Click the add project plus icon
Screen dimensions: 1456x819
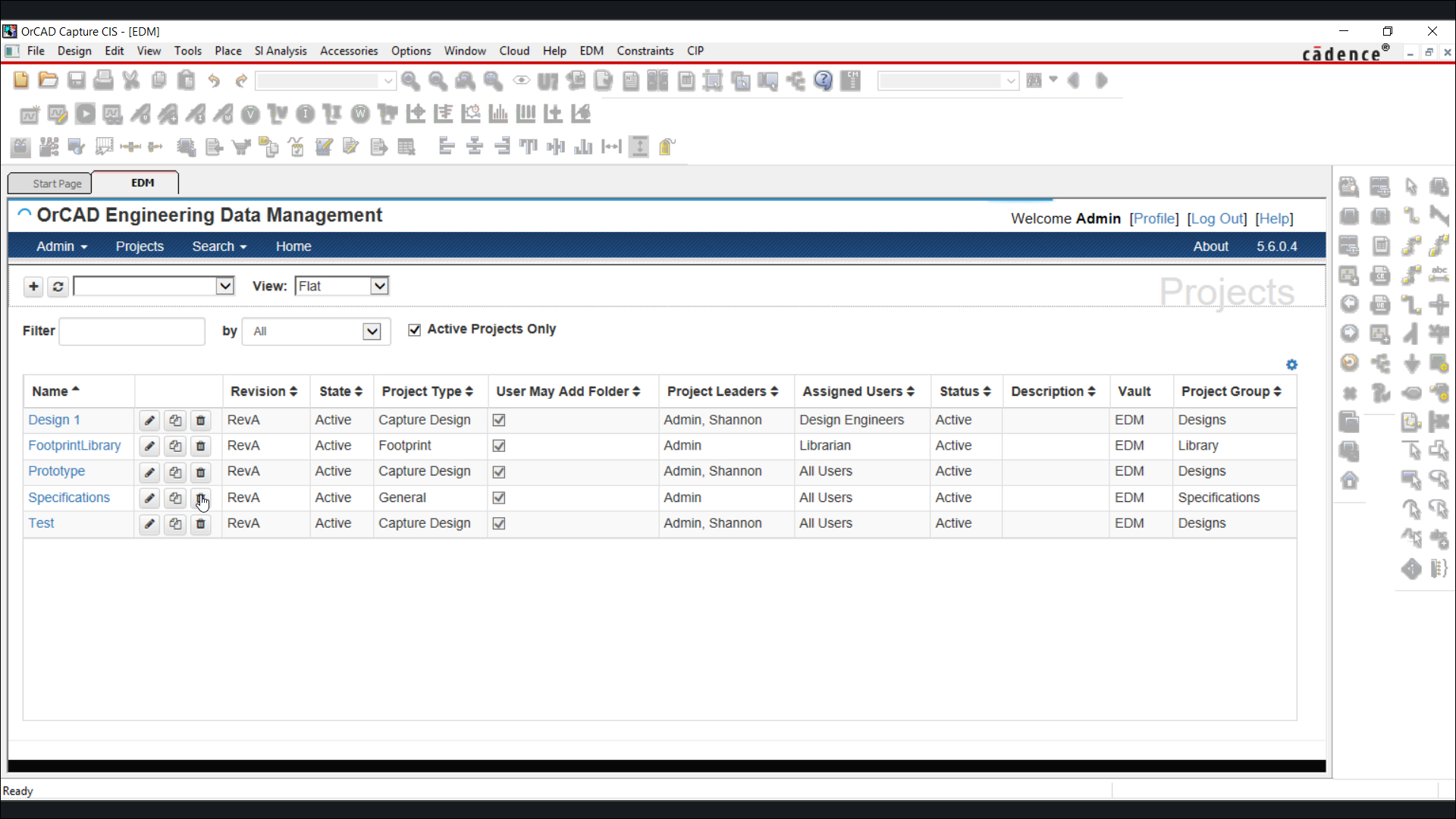pyautogui.click(x=33, y=286)
